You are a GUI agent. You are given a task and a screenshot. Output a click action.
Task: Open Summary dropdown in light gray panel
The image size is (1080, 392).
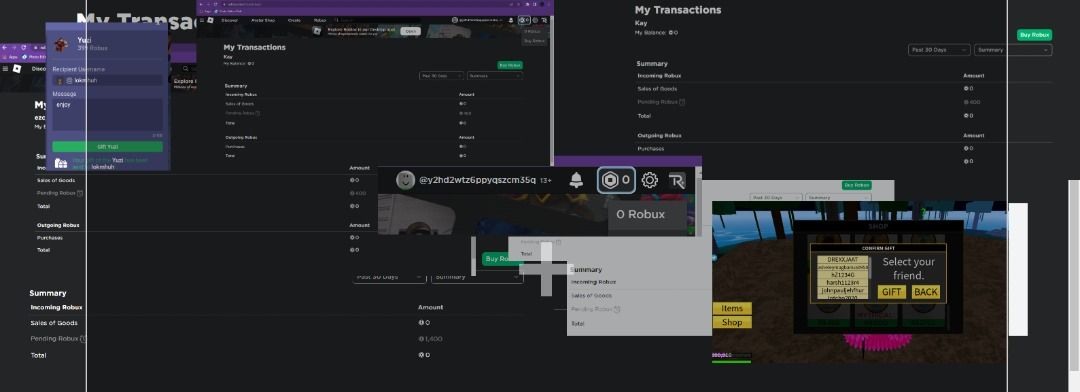(838, 198)
